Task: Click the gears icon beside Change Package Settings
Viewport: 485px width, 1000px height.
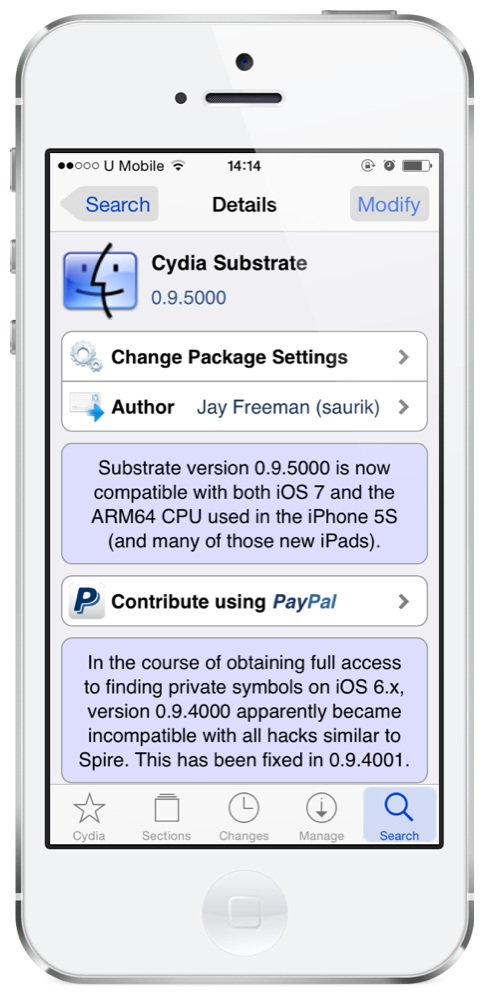Action: click(x=86, y=357)
